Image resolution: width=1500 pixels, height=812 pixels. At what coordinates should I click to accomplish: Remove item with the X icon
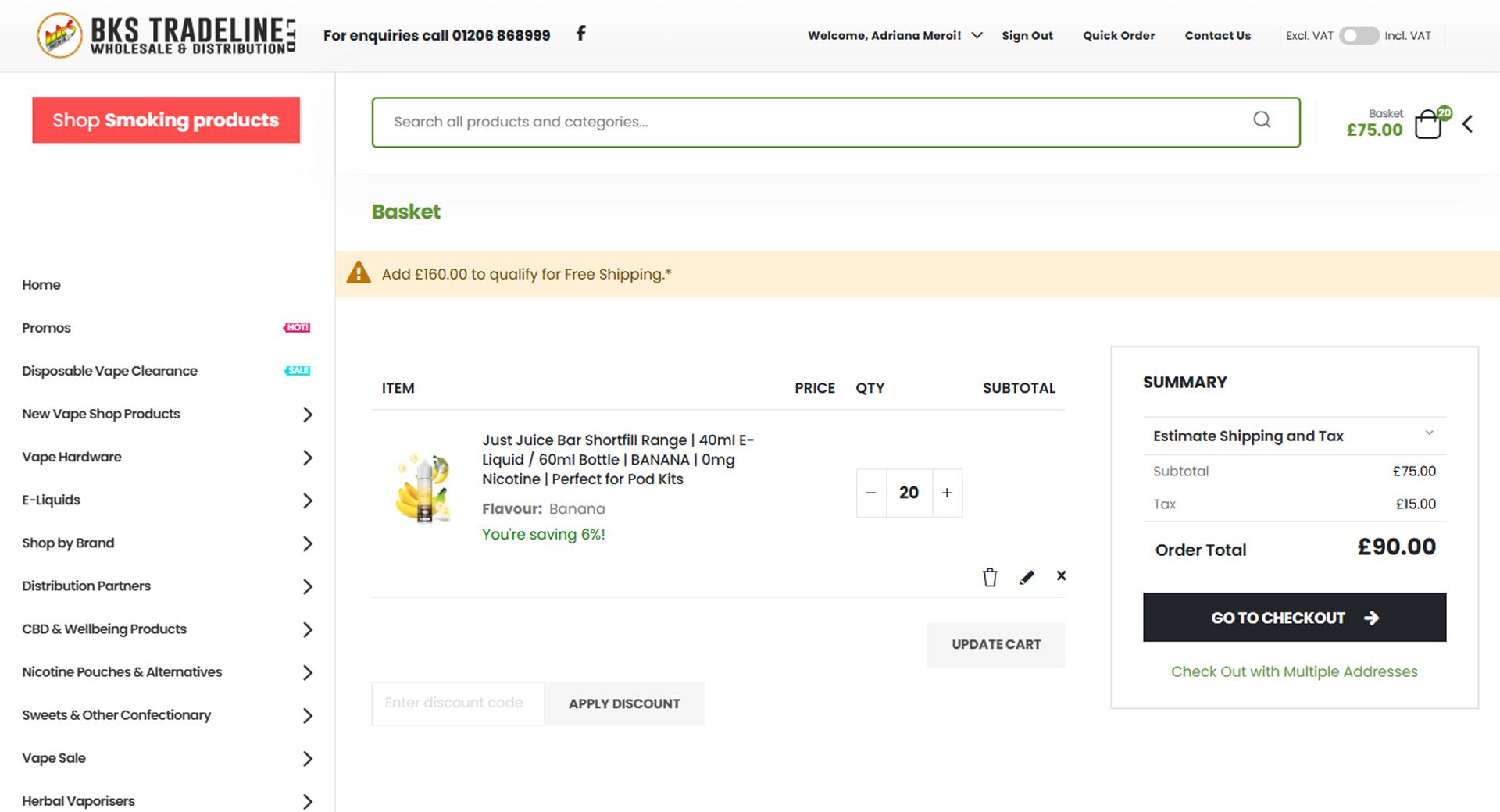pos(1061,575)
